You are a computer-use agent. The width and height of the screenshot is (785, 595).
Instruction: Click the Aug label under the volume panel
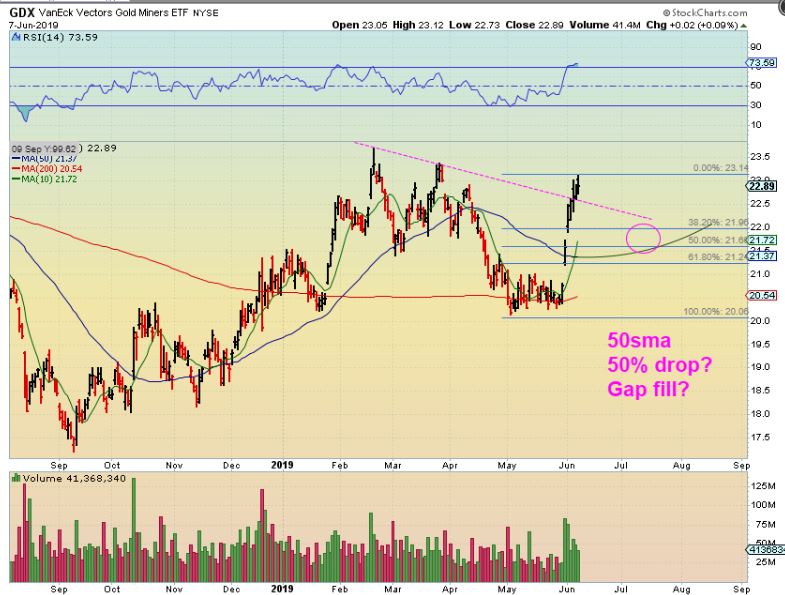(x=681, y=589)
